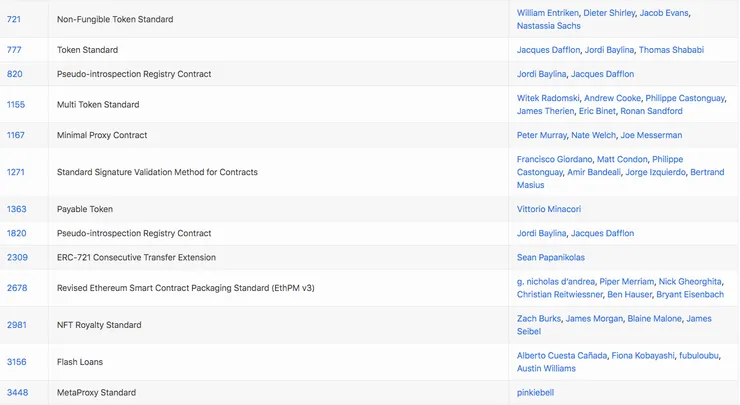Open EIP 2981 NFT Royalty link
Screen dimensions: 740x405
click(17, 325)
